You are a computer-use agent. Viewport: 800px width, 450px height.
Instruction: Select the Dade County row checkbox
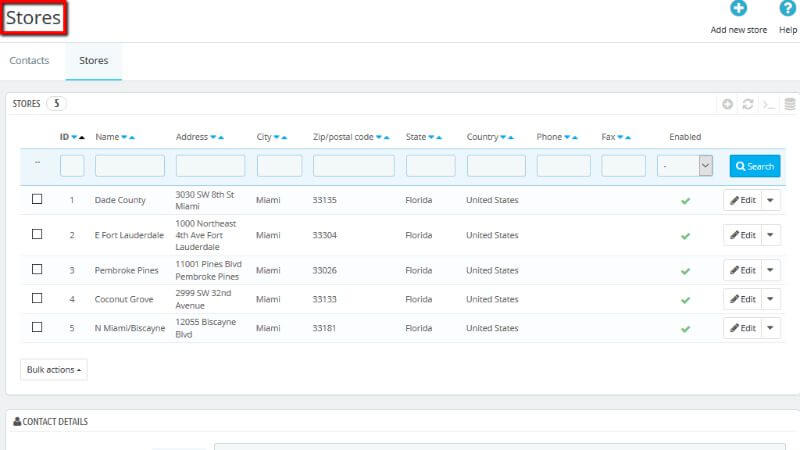coord(37,199)
